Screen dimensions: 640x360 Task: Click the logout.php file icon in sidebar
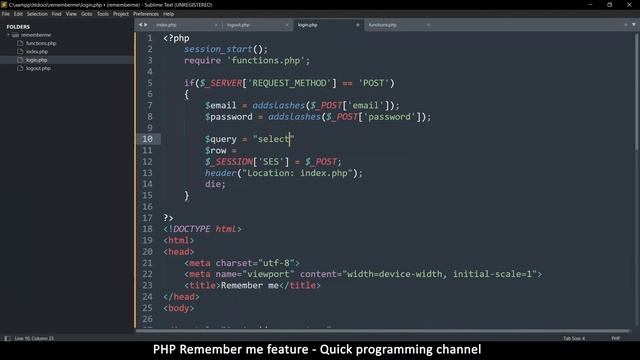20,68
